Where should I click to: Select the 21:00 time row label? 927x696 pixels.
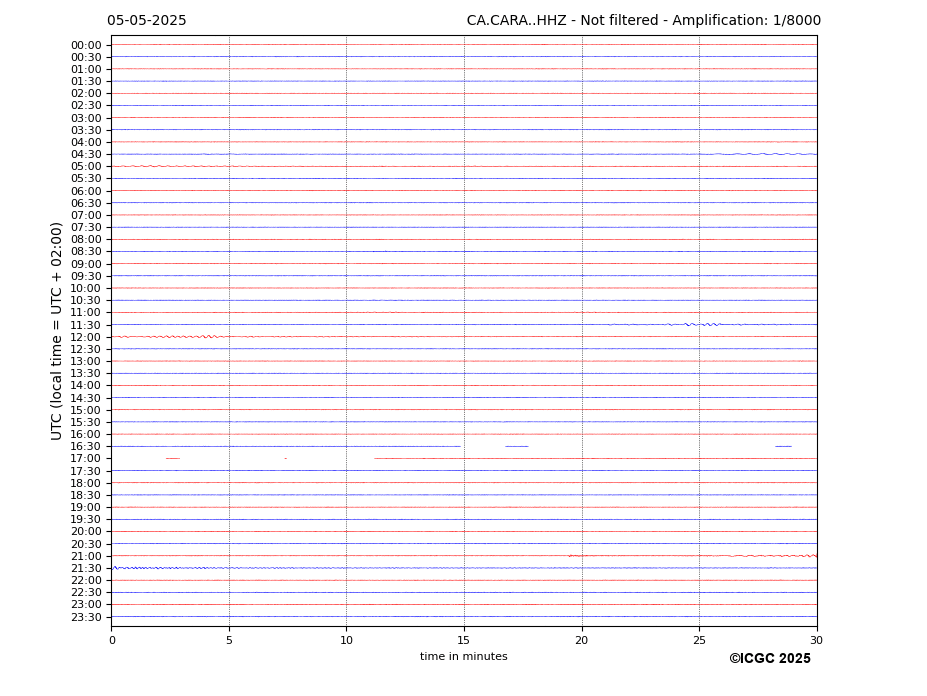[86, 556]
